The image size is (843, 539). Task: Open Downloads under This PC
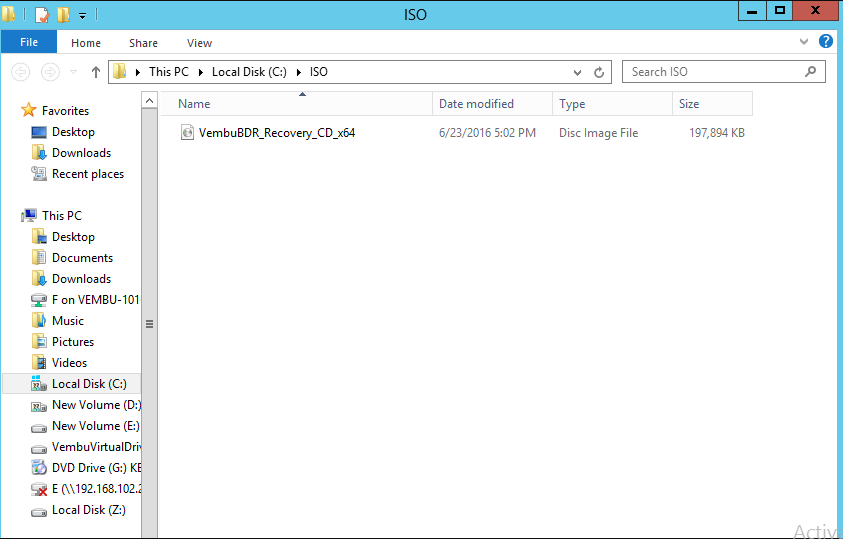(81, 278)
